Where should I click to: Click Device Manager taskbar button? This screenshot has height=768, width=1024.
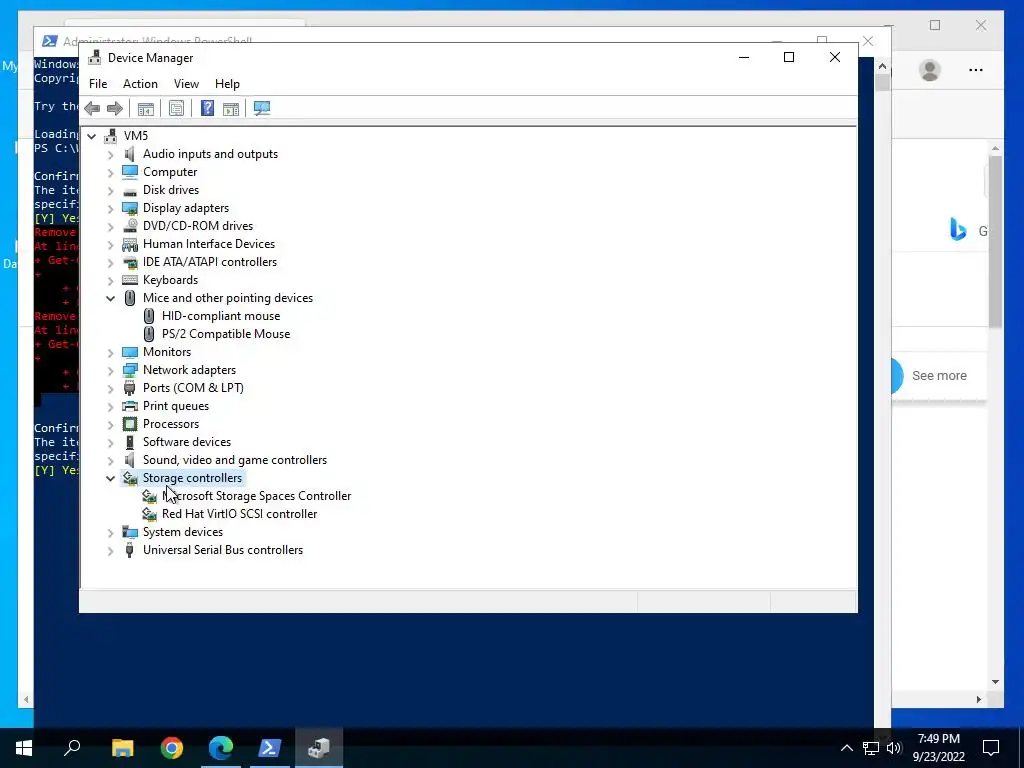coord(319,748)
